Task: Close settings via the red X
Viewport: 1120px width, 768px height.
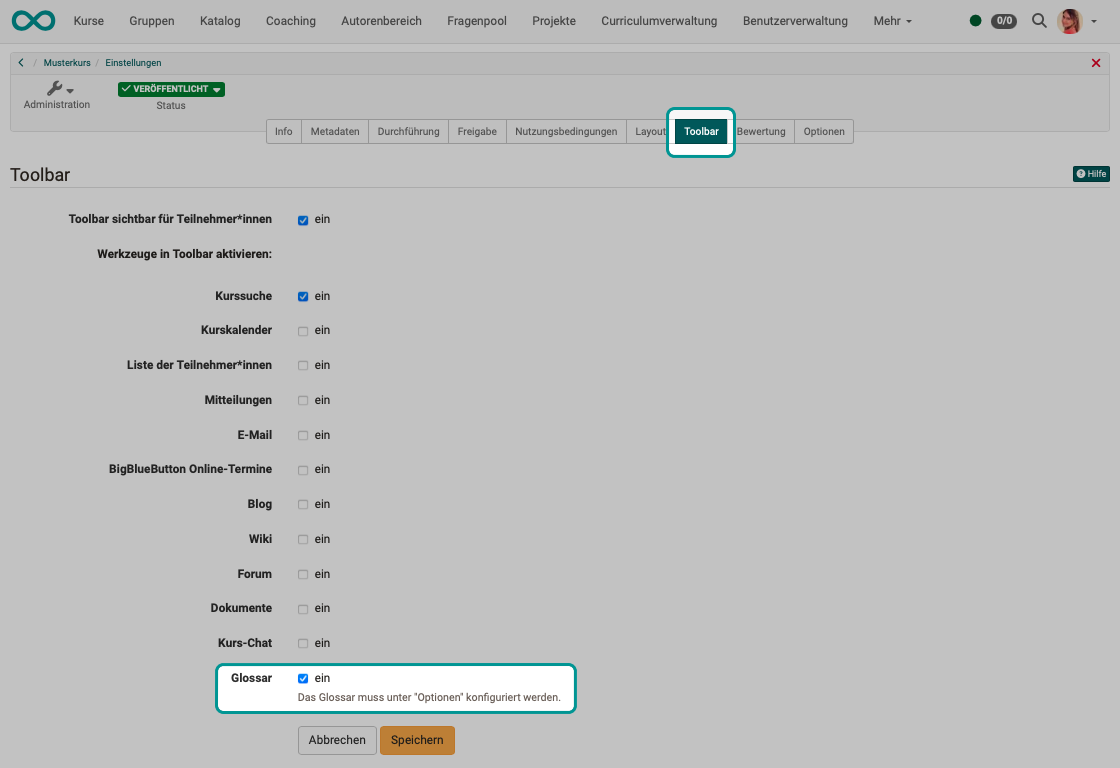Action: pyautogui.click(x=1095, y=62)
